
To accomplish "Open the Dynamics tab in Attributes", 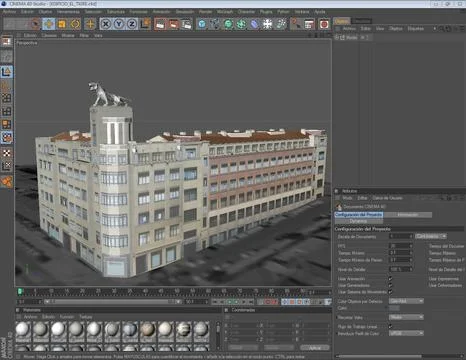I will click(359, 221).
